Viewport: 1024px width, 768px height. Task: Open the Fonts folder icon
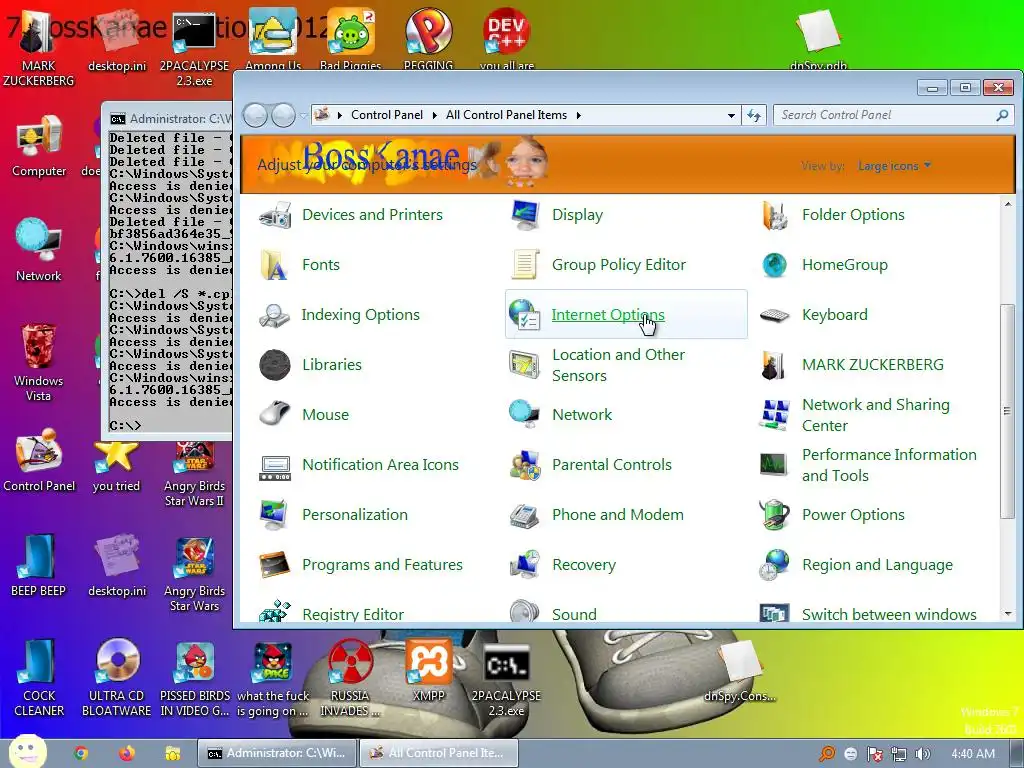pos(275,265)
